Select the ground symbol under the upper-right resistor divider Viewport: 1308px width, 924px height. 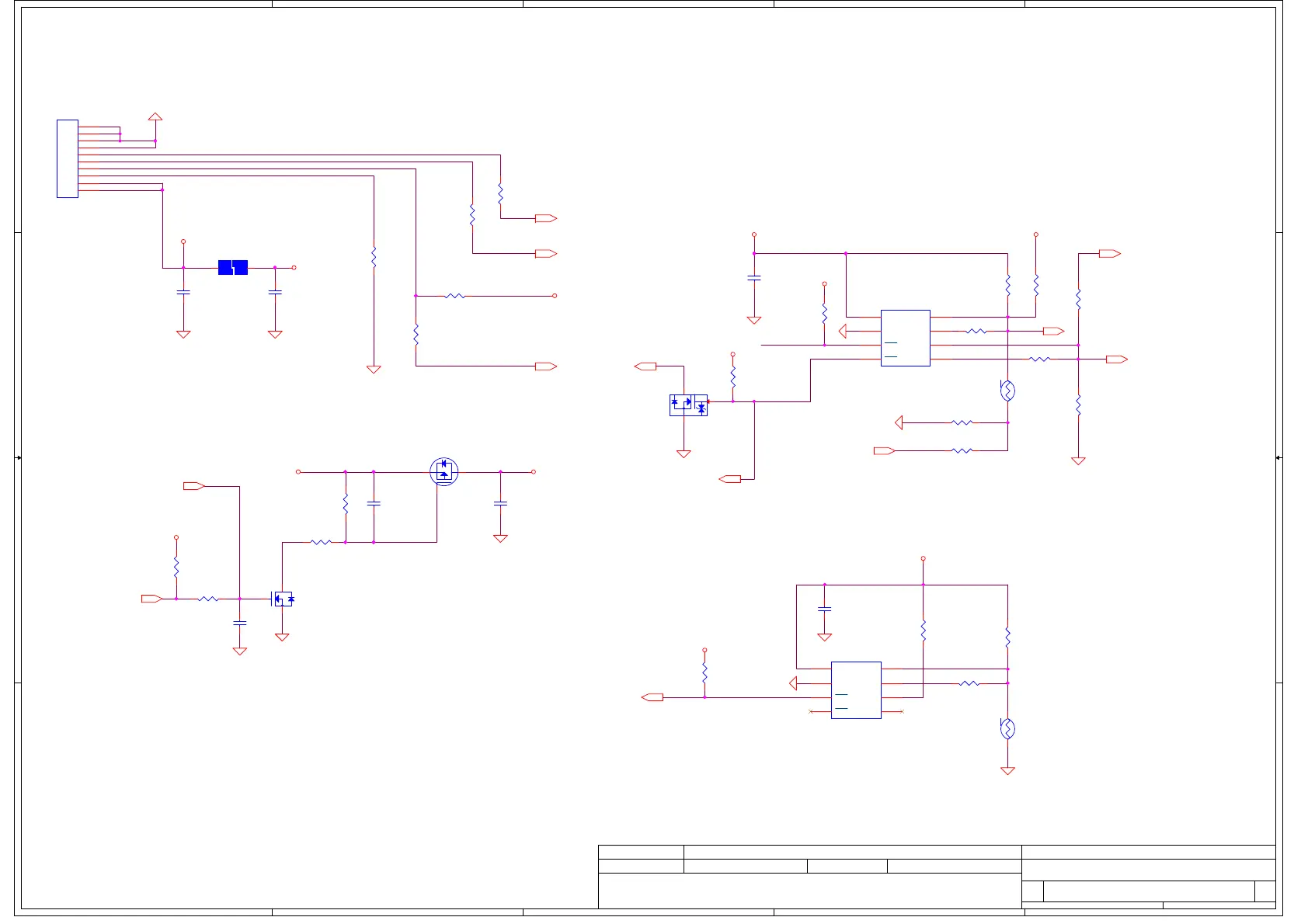click(x=1078, y=460)
